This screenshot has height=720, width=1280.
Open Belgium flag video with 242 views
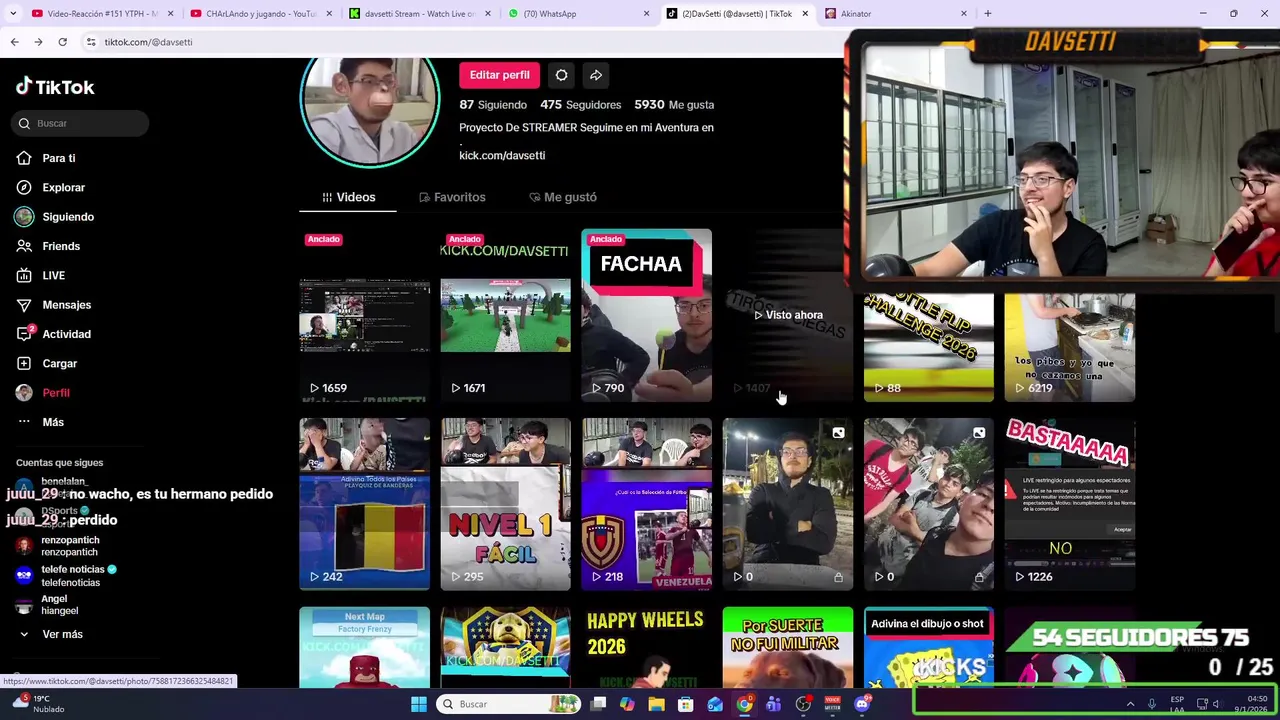pos(365,504)
